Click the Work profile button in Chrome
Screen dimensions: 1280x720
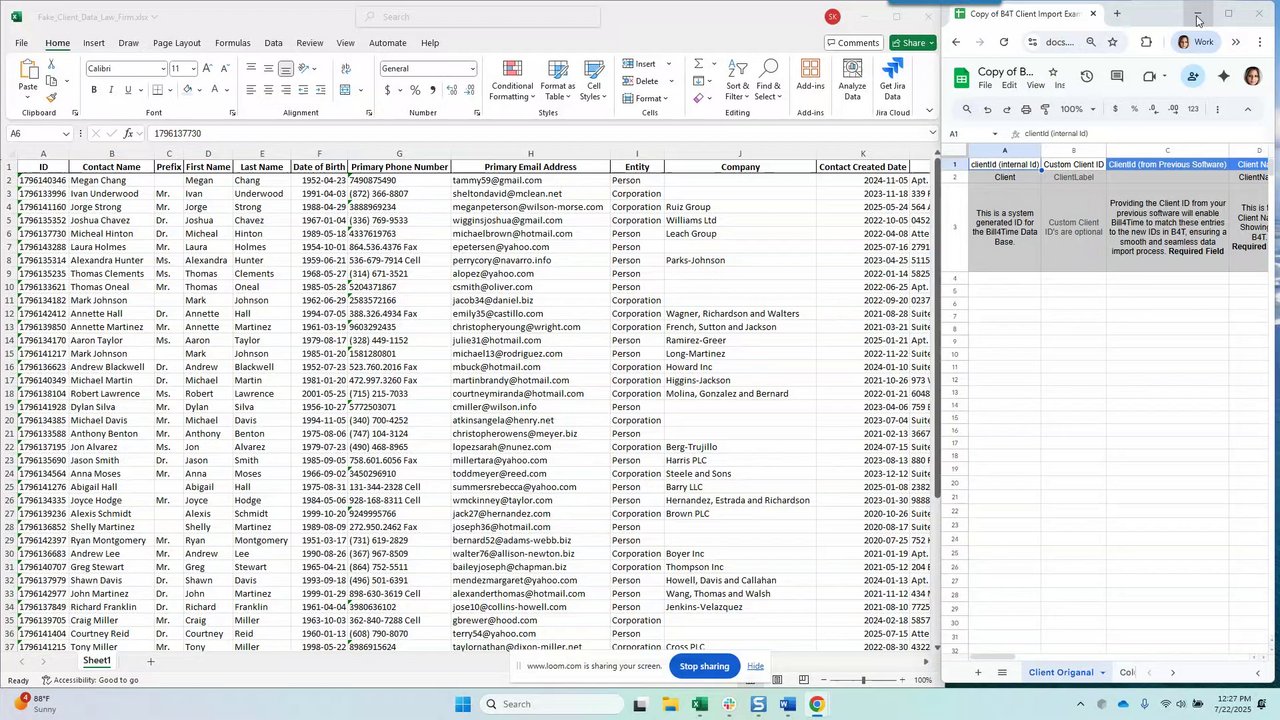tap(1196, 42)
